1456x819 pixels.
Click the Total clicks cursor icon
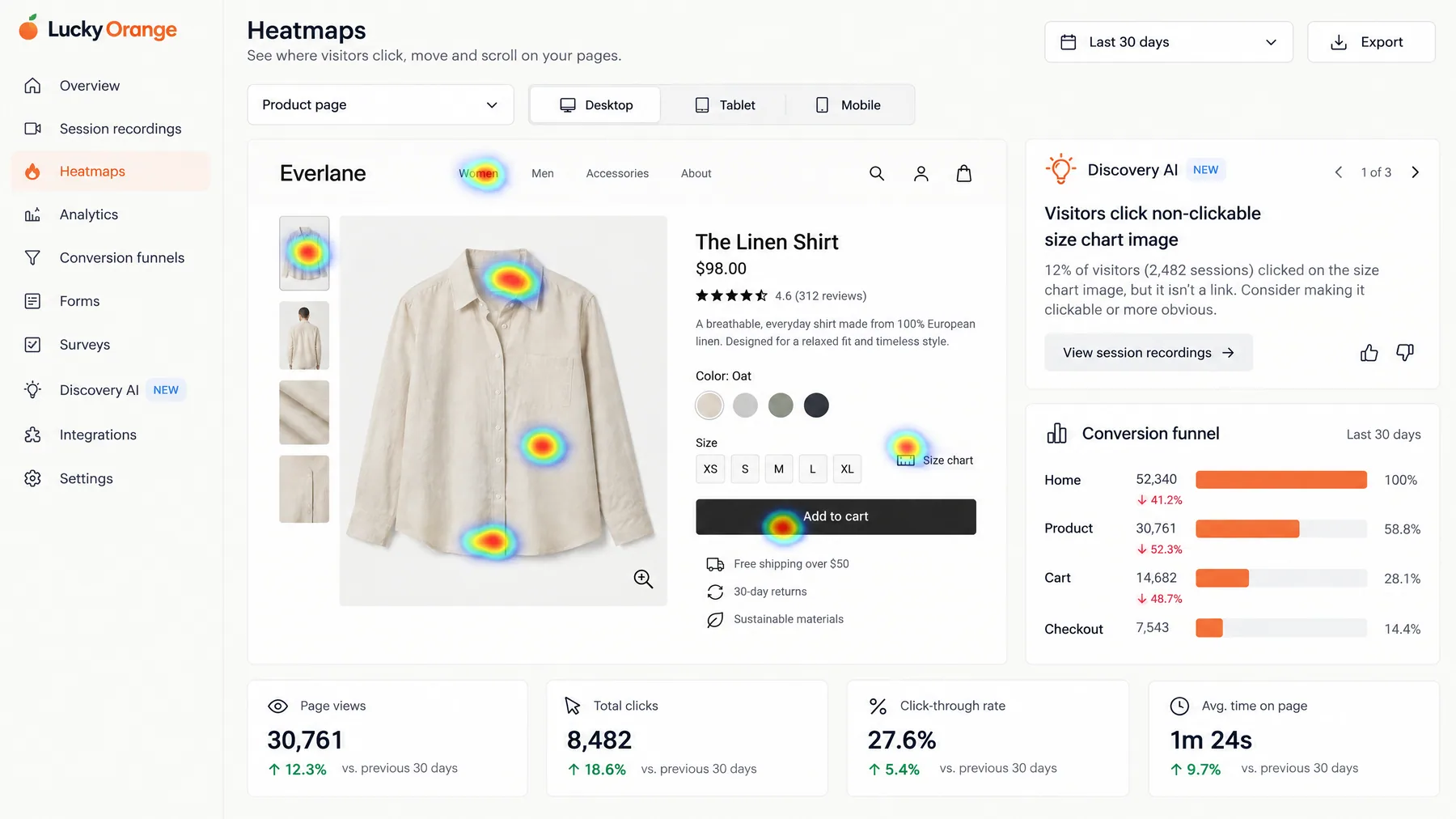tap(573, 707)
